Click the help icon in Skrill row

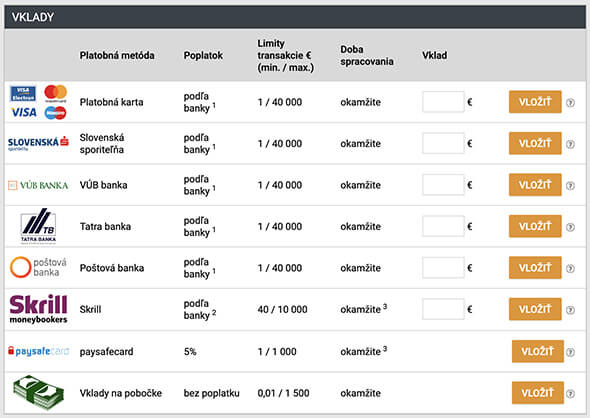point(570,310)
